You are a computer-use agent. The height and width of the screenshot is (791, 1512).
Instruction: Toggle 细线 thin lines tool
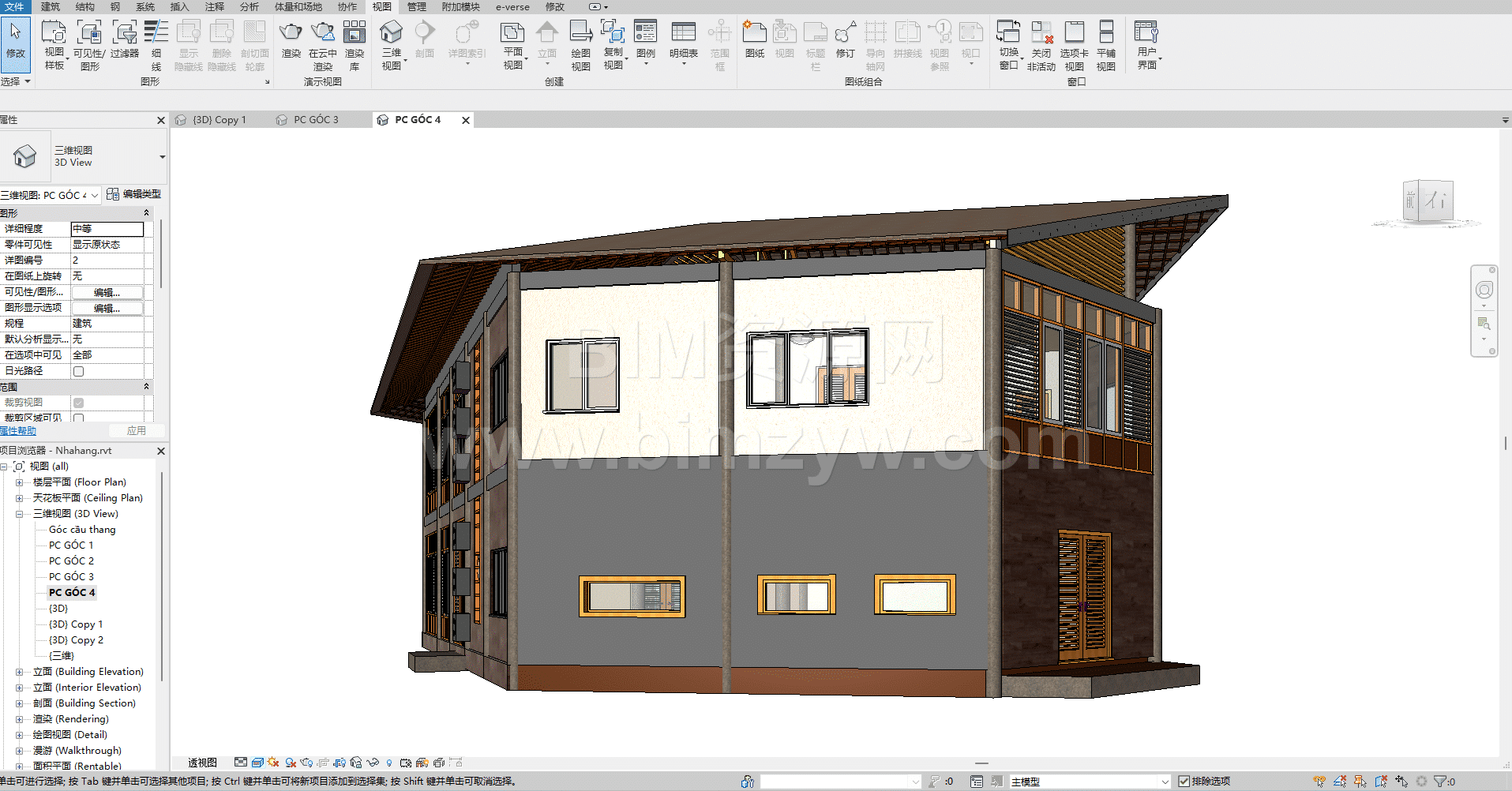(156, 44)
